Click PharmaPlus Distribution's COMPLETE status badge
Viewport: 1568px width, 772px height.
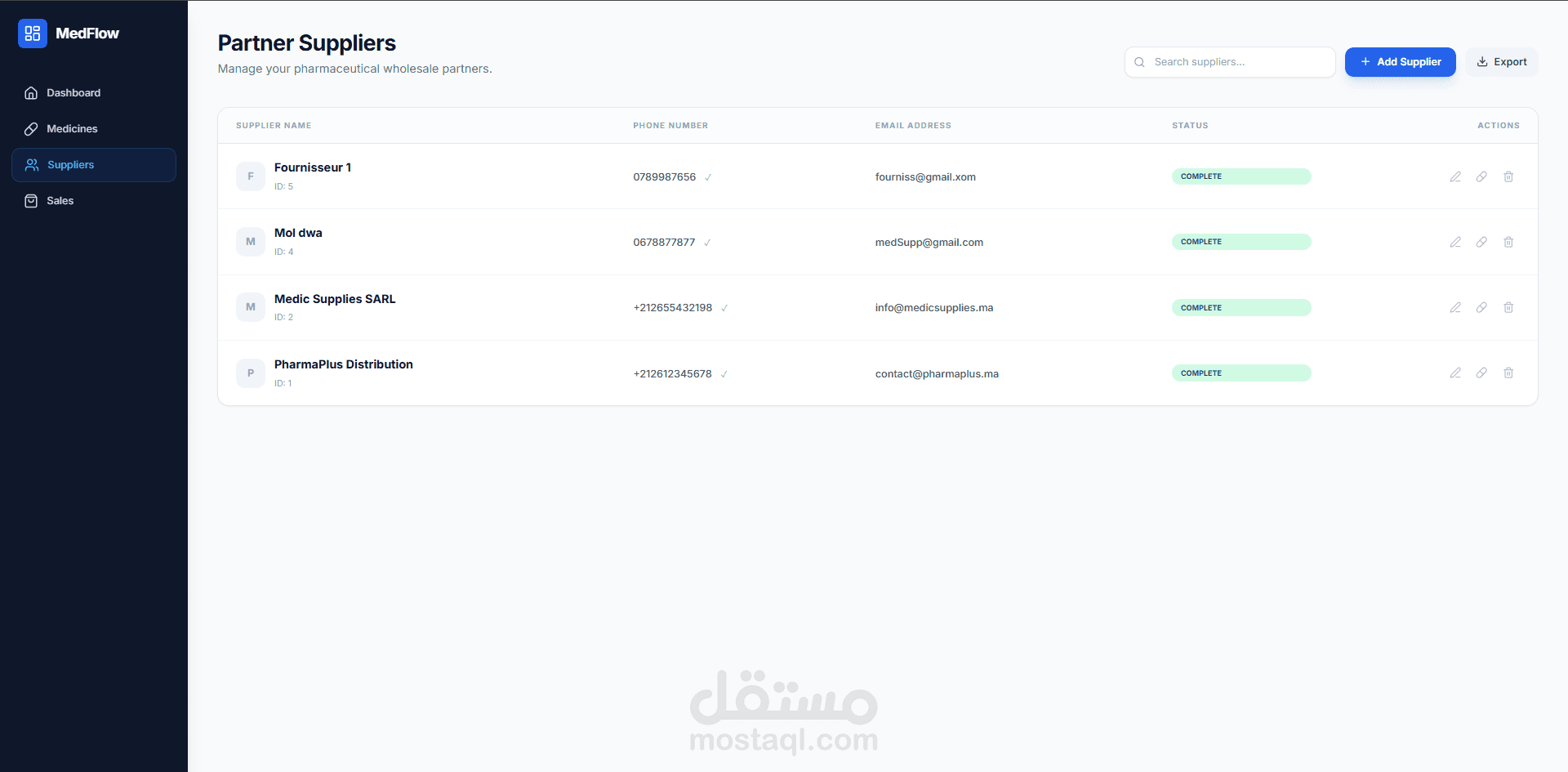(x=1241, y=373)
